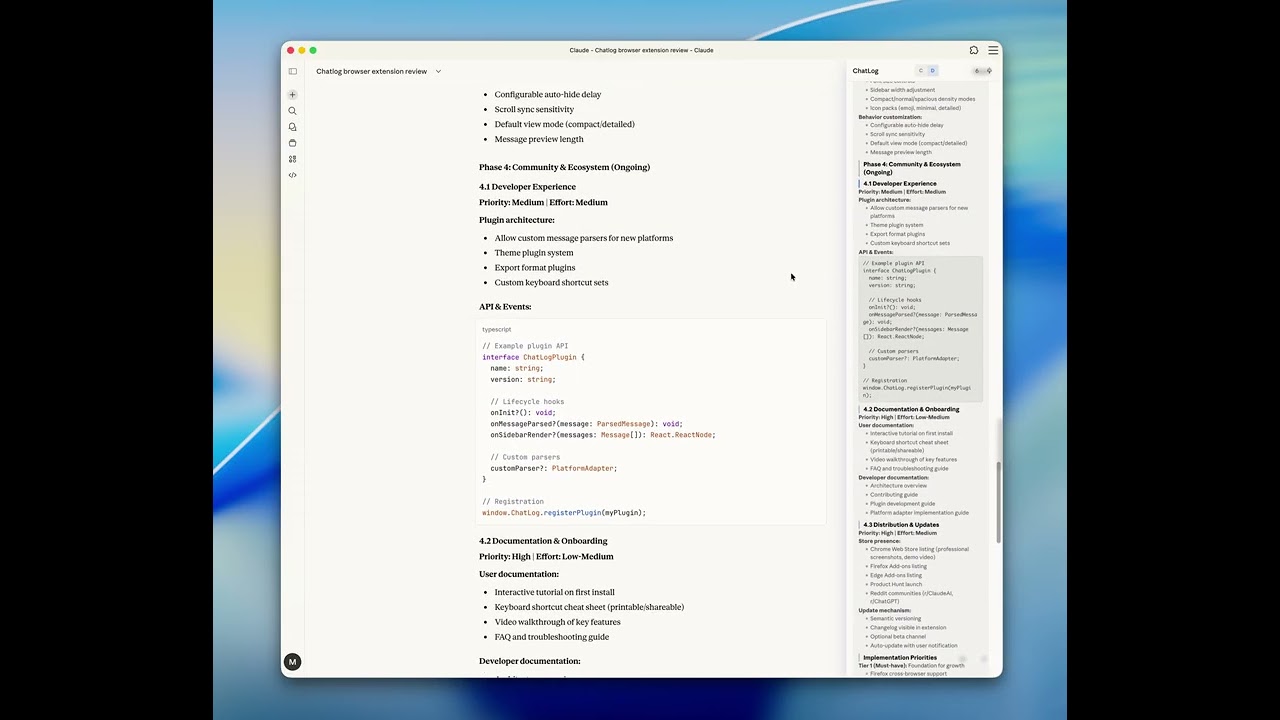Image resolution: width=1280 pixels, height=720 pixels.
Task: Switch ChatLog to compact C mode
Action: click(x=921, y=71)
